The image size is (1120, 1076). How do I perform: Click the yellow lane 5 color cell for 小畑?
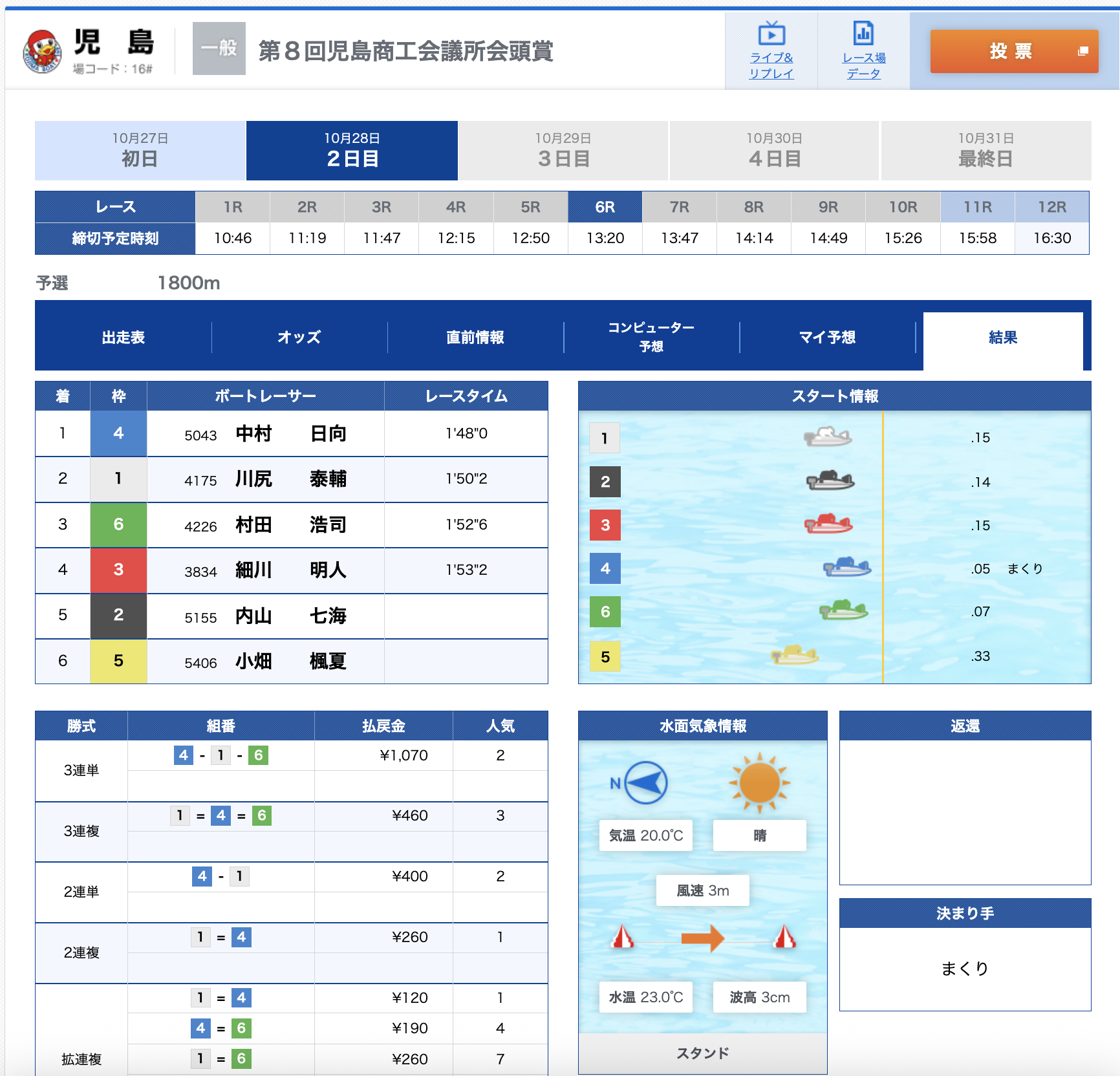tap(118, 661)
